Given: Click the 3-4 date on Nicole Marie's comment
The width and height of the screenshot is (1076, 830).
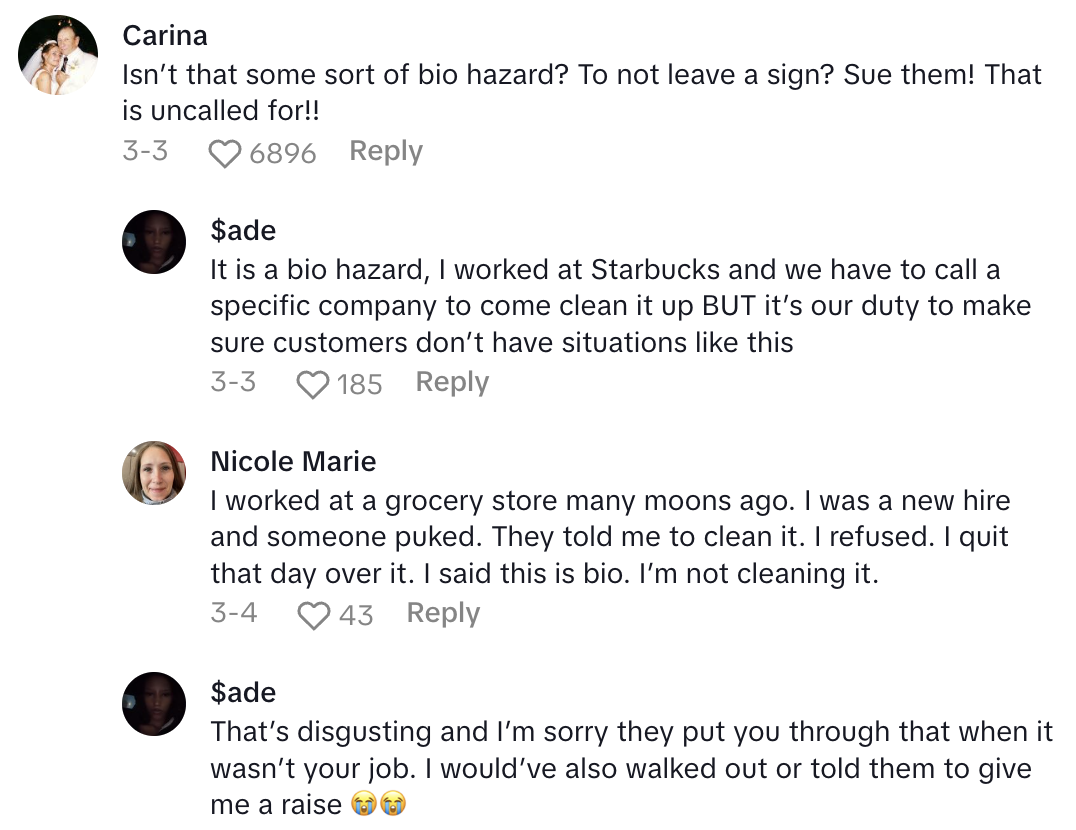Looking at the screenshot, I should [x=233, y=614].
